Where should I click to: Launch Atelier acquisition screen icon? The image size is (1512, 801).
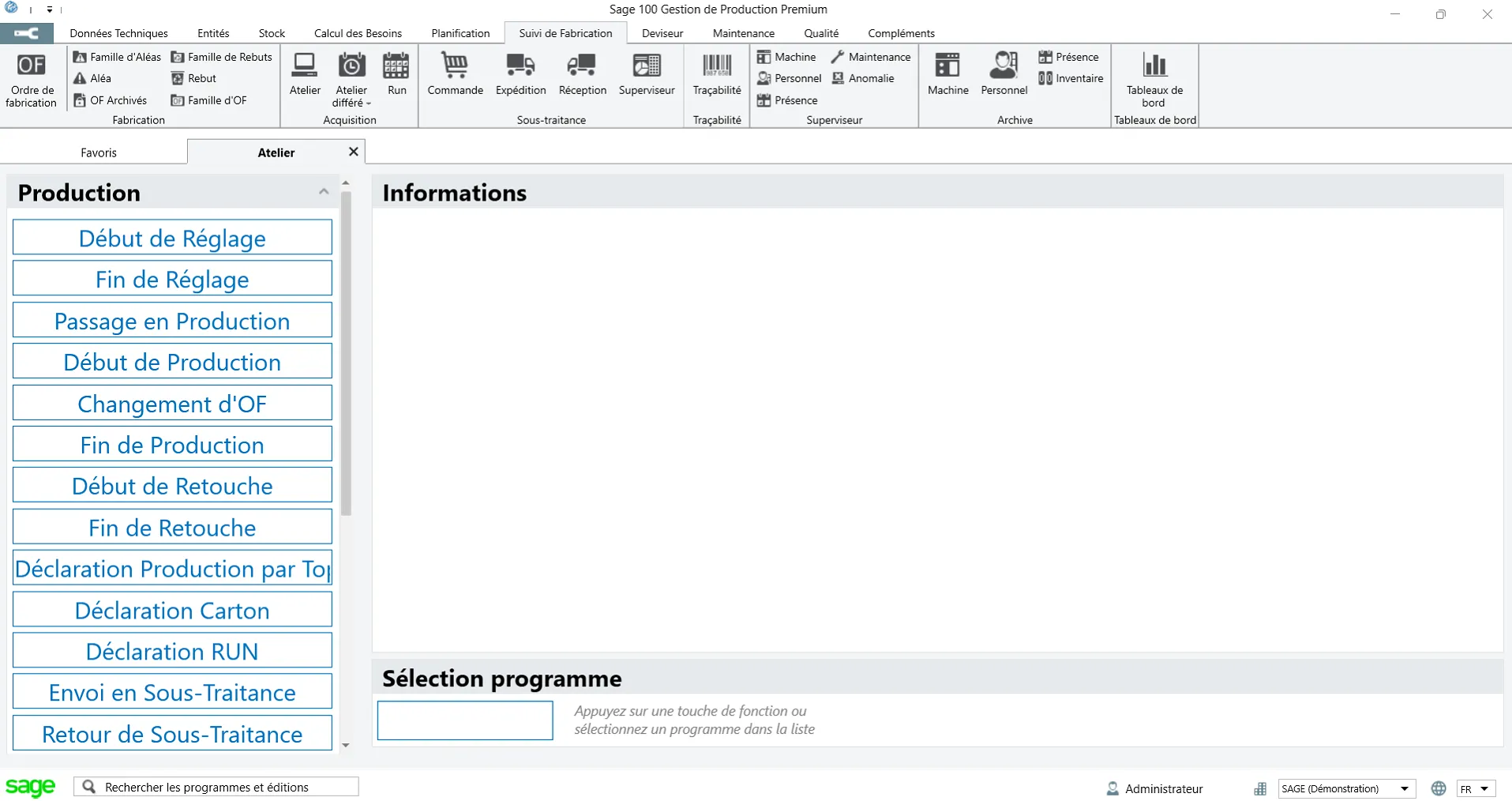click(305, 73)
